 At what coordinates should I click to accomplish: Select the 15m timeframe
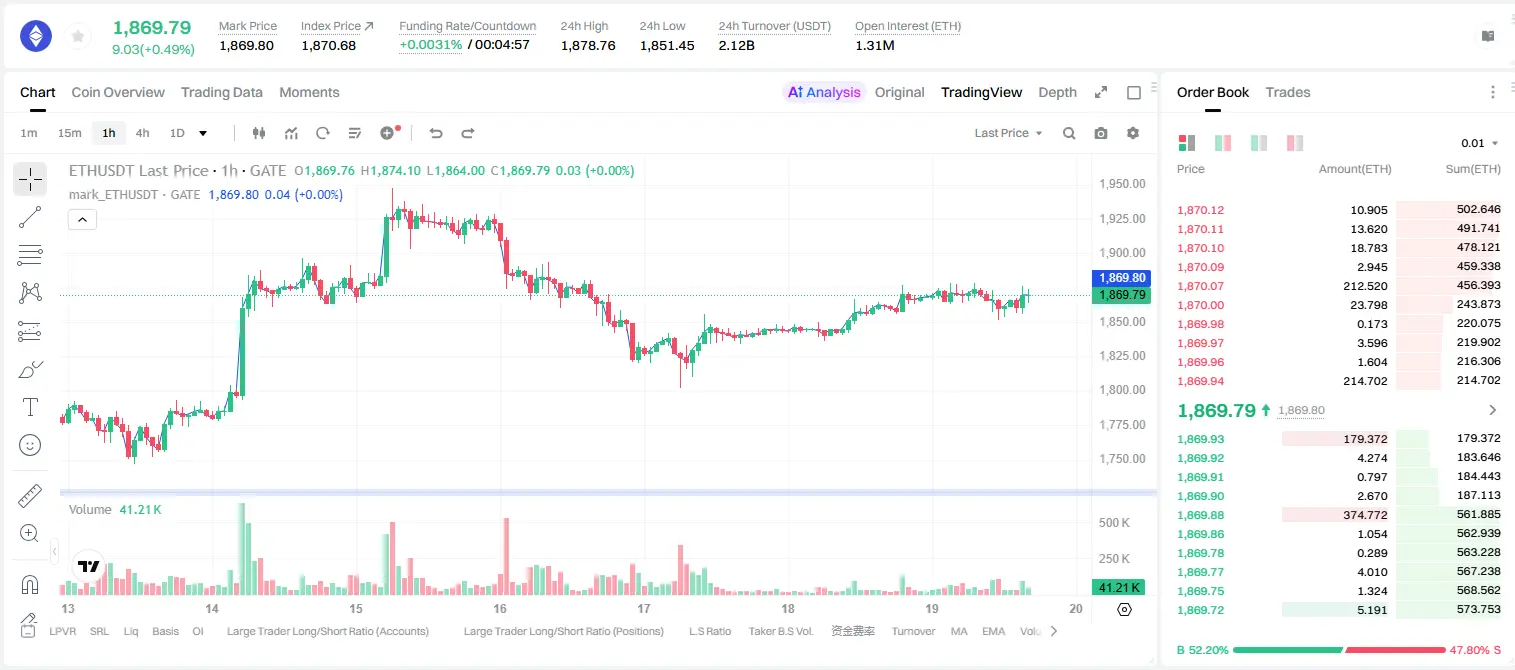[69, 133]
